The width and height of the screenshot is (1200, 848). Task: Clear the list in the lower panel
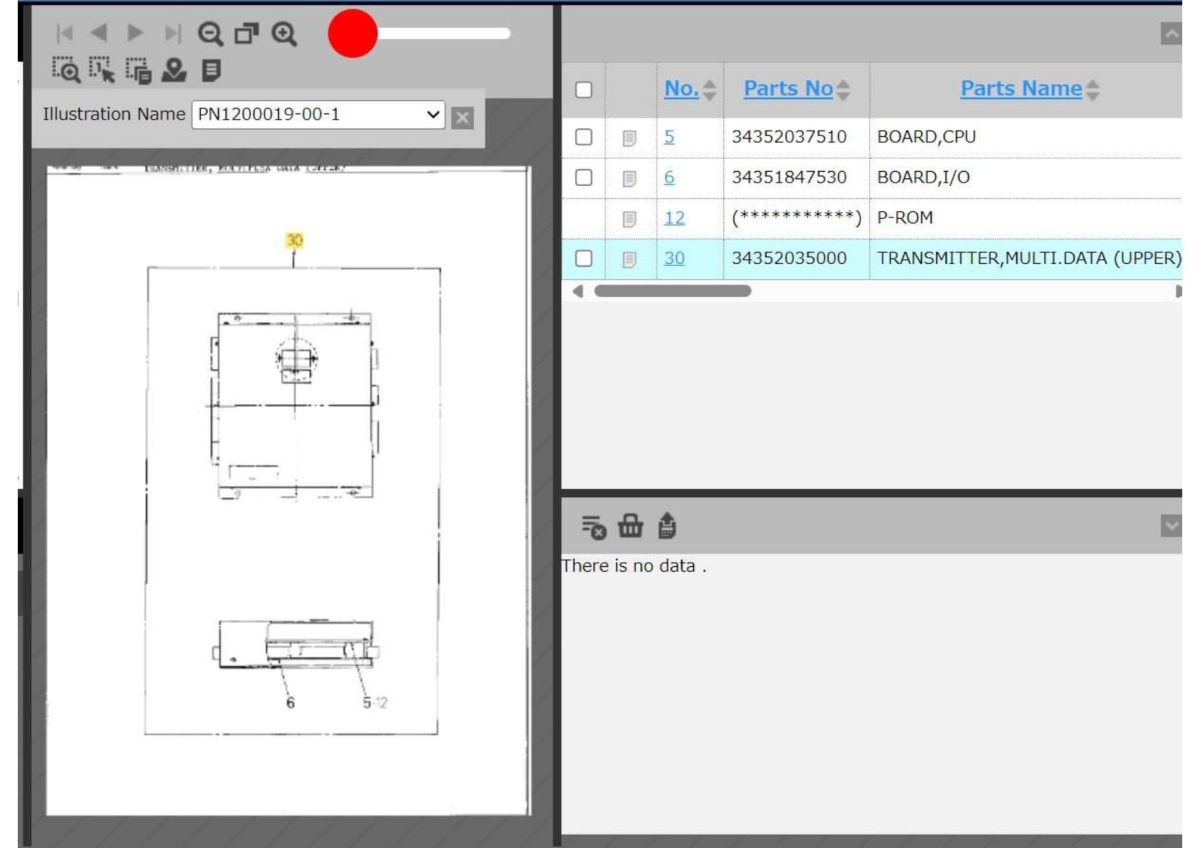tap(594, 526)
